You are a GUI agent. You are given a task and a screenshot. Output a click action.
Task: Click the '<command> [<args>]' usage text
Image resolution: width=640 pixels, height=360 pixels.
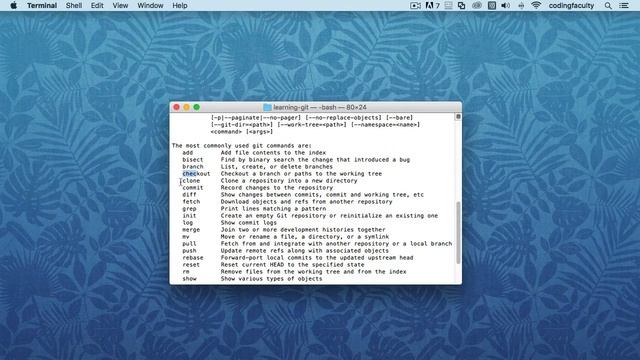click(x=242, y=131)
